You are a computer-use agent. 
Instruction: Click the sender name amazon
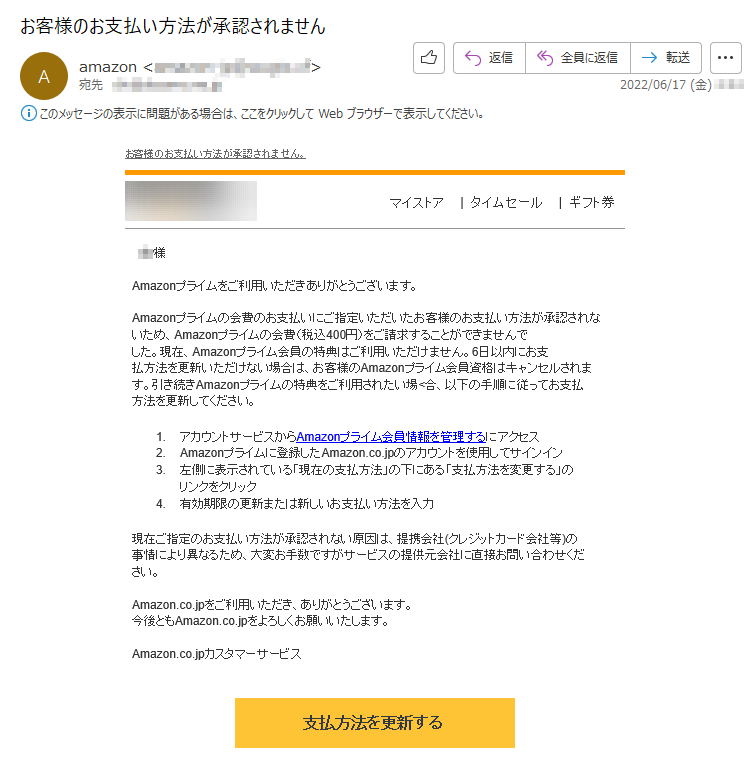108,67
